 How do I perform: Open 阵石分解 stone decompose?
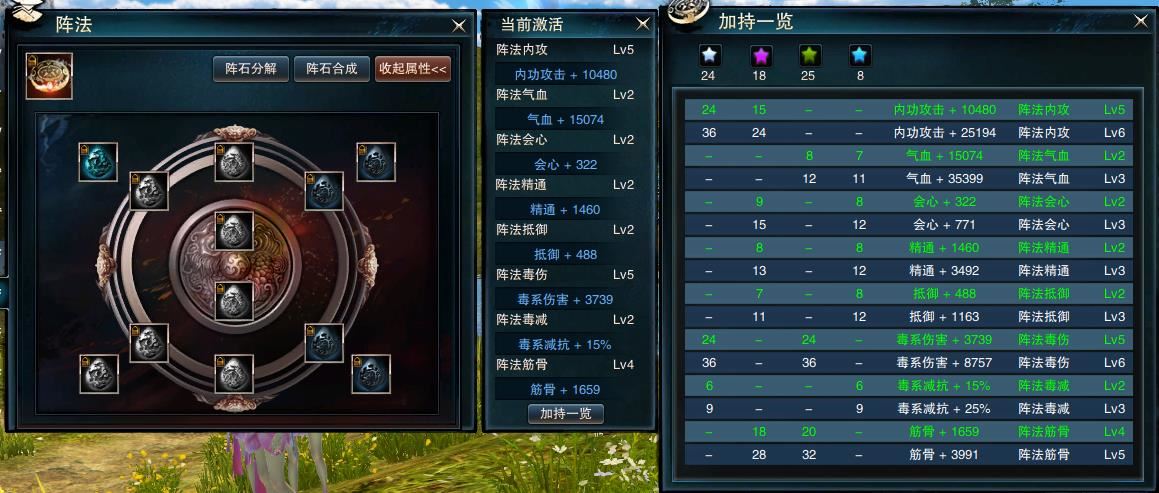pos(251,69)
